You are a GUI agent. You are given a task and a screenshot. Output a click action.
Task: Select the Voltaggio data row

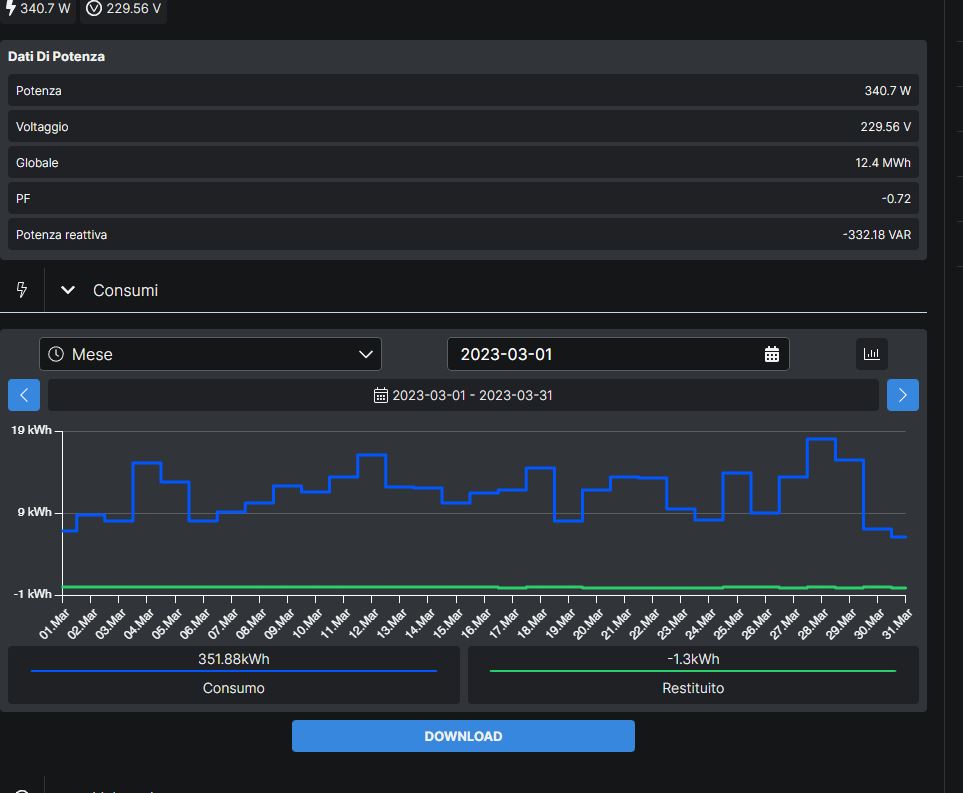click(x=463, y=127)
